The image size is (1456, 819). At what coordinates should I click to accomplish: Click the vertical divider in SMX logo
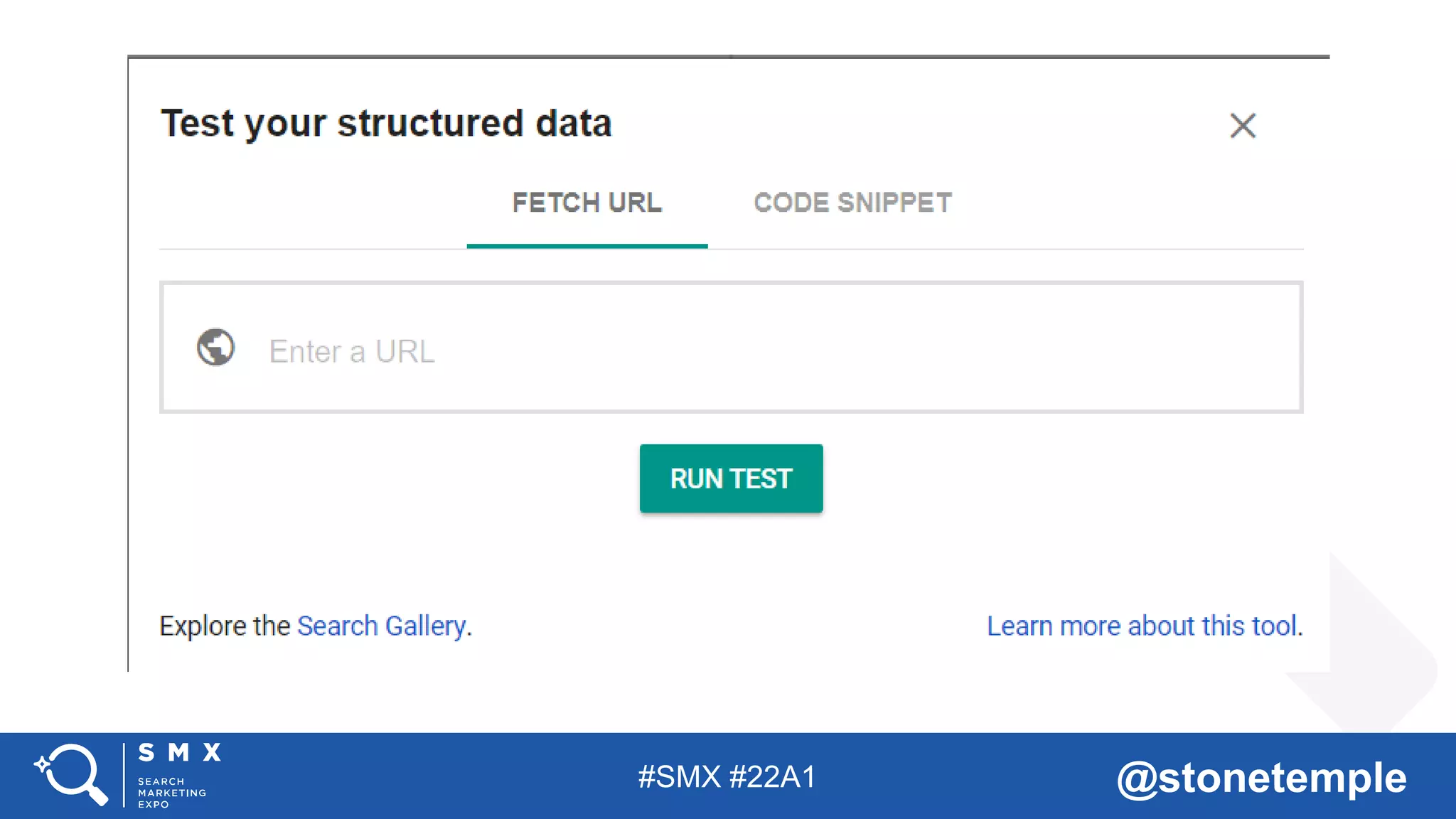pos(124,775)
